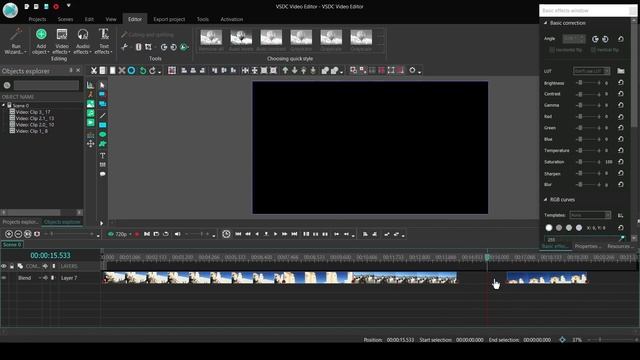
Task: Collapse the Scene 0 tree node
Action: [4, 105]
